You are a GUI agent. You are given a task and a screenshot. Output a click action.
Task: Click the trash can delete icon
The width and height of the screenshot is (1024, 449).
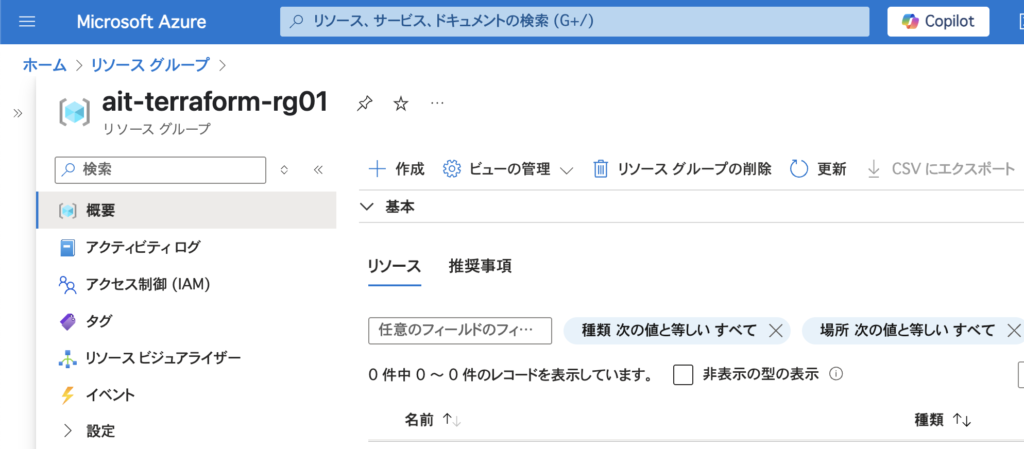coord(600,170)
